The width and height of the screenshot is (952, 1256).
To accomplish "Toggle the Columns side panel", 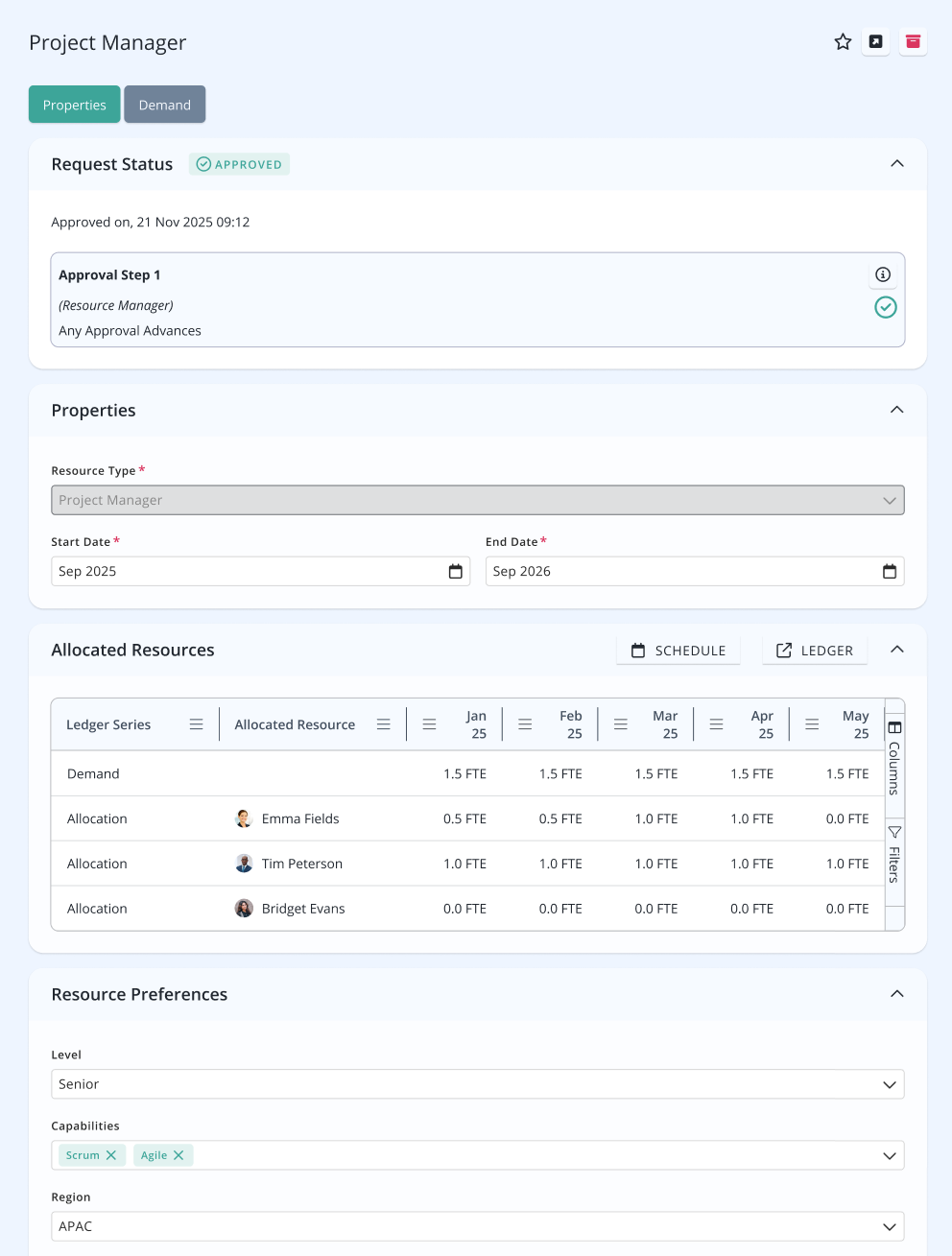I will click(x=894, y=756).
